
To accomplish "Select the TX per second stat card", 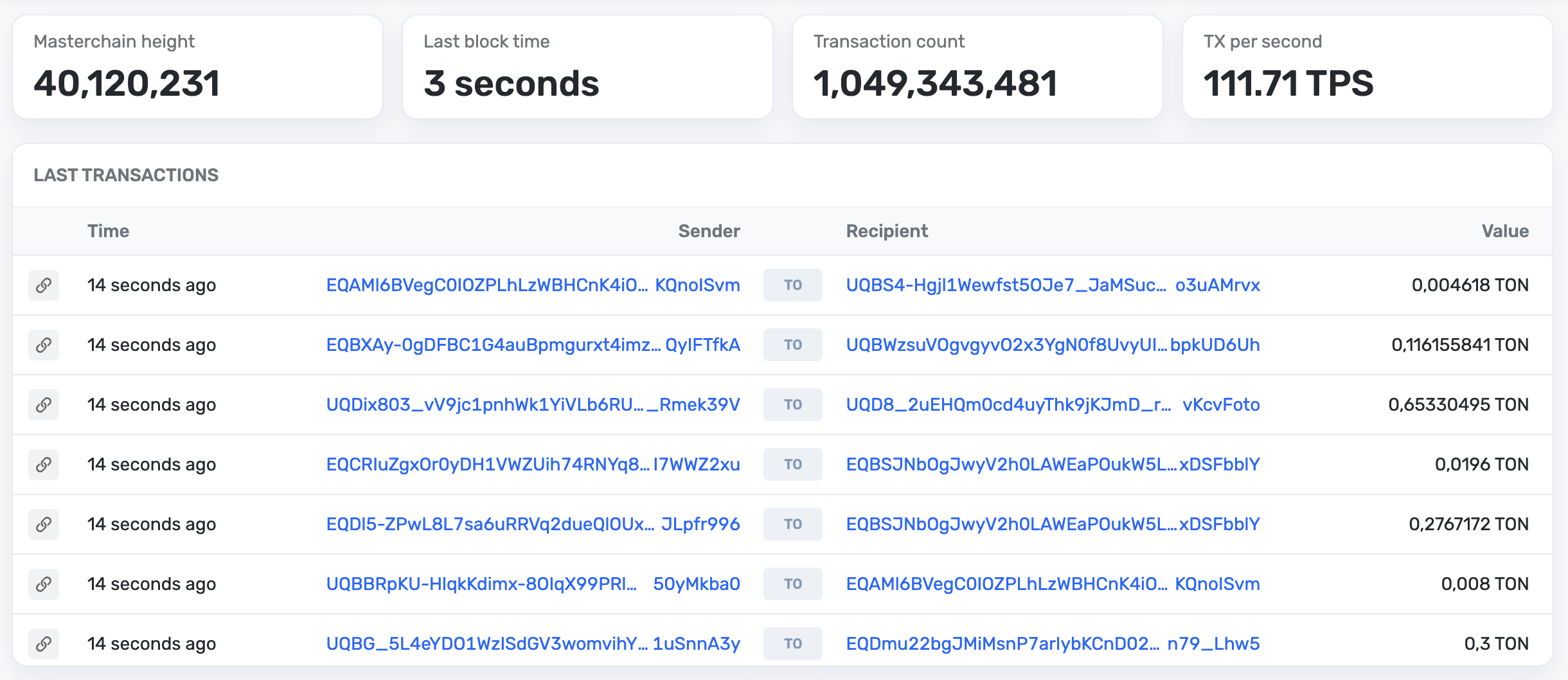I will pos(1368,67).
